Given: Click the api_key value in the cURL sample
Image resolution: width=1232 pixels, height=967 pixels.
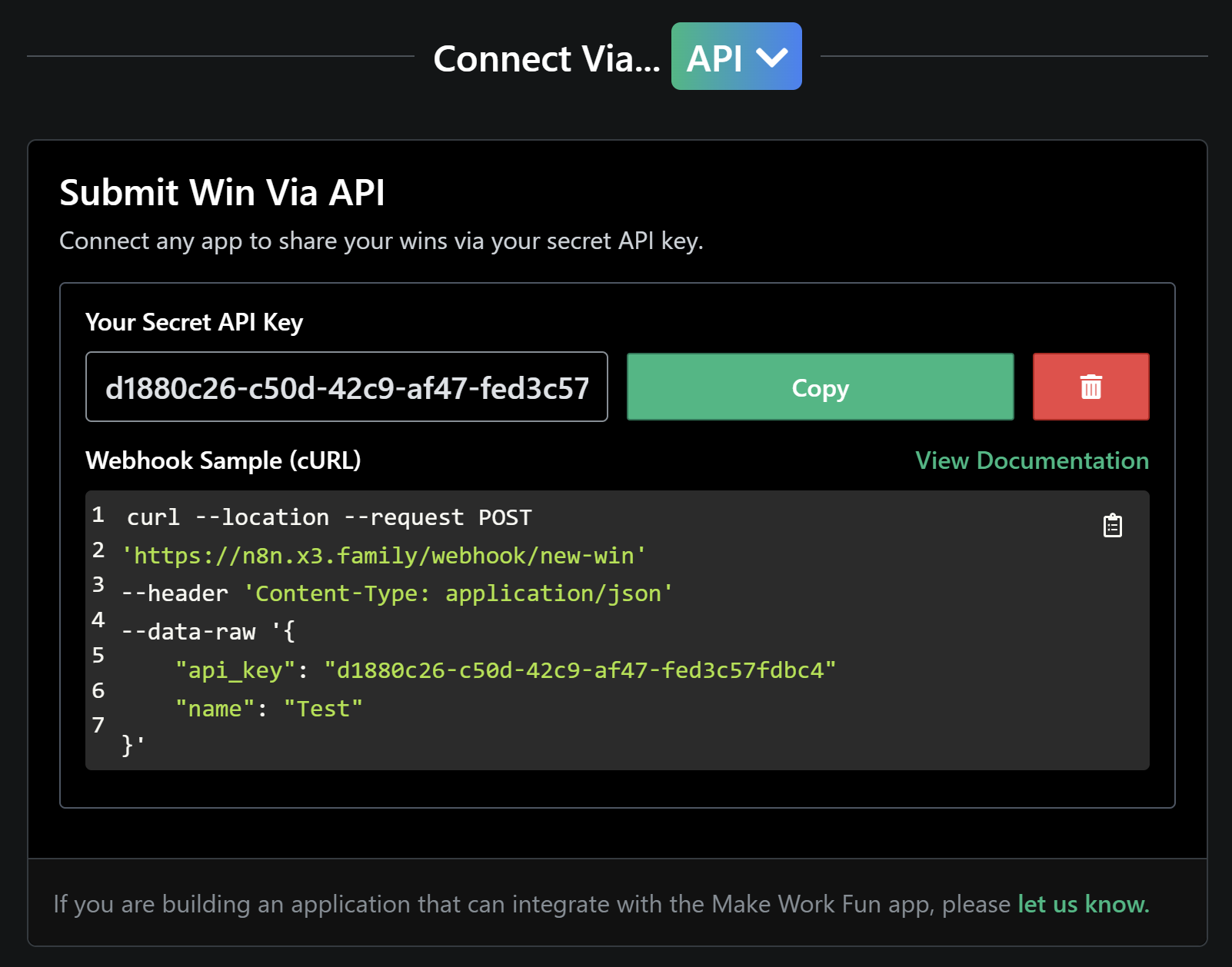Looking at the screenshot, I should pos(580,670).
